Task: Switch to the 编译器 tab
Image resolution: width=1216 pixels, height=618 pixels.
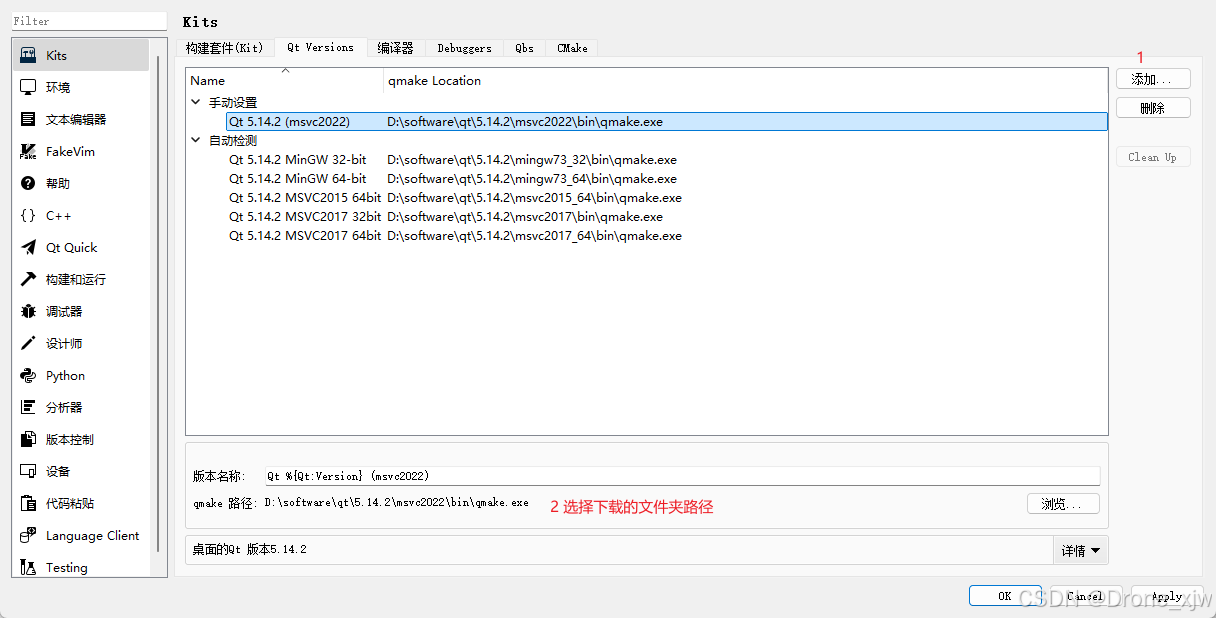Action: tap(395, 48)
